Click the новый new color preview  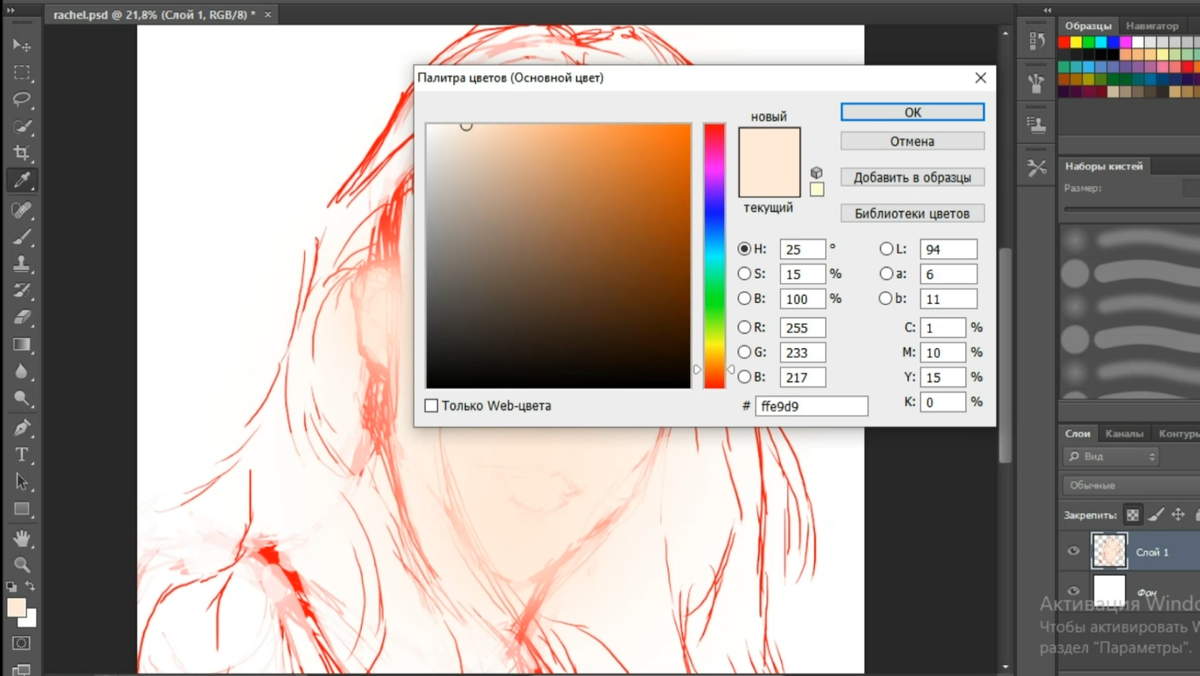pos(770,145)
